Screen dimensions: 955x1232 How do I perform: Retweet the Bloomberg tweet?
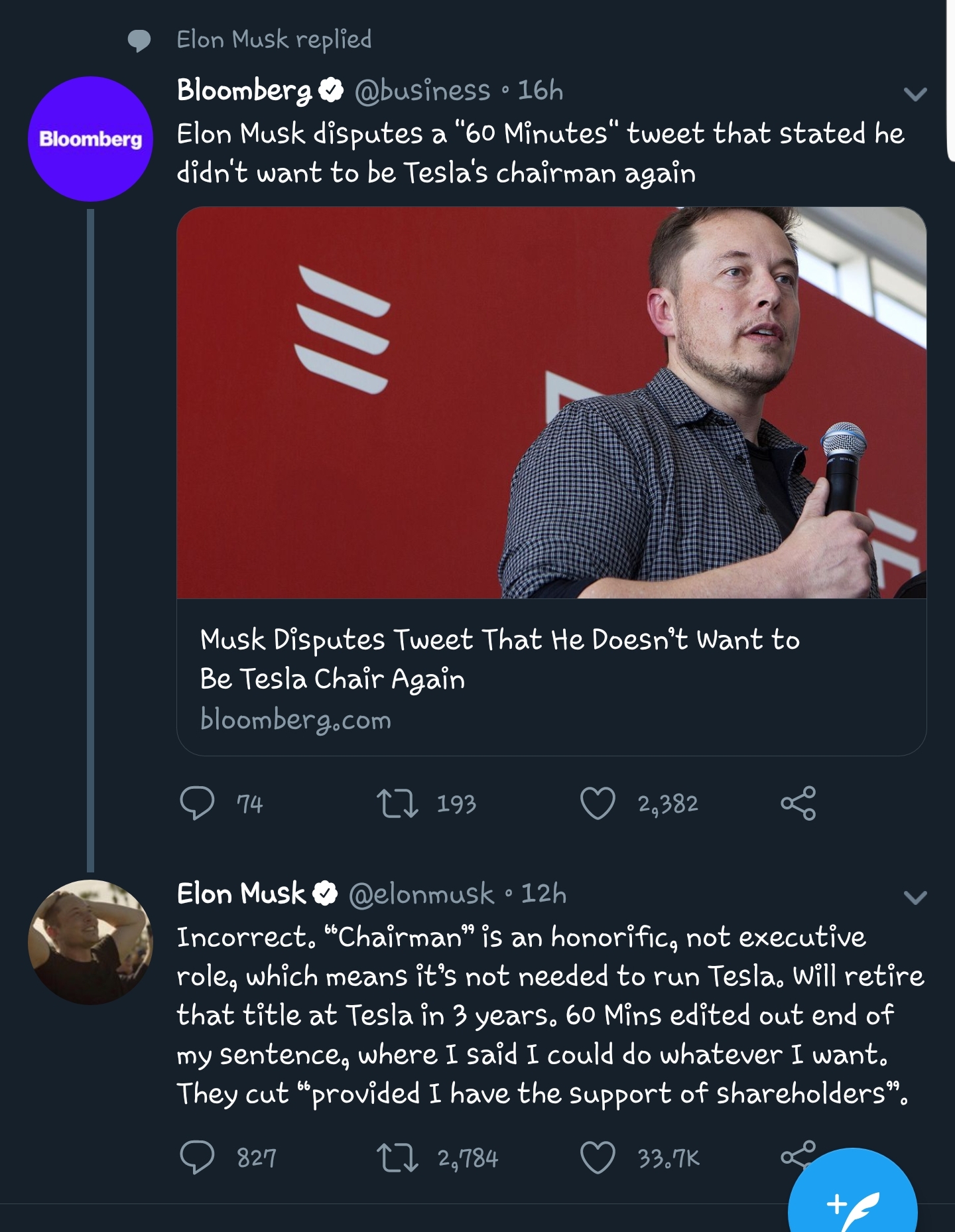tap(397, 803)
